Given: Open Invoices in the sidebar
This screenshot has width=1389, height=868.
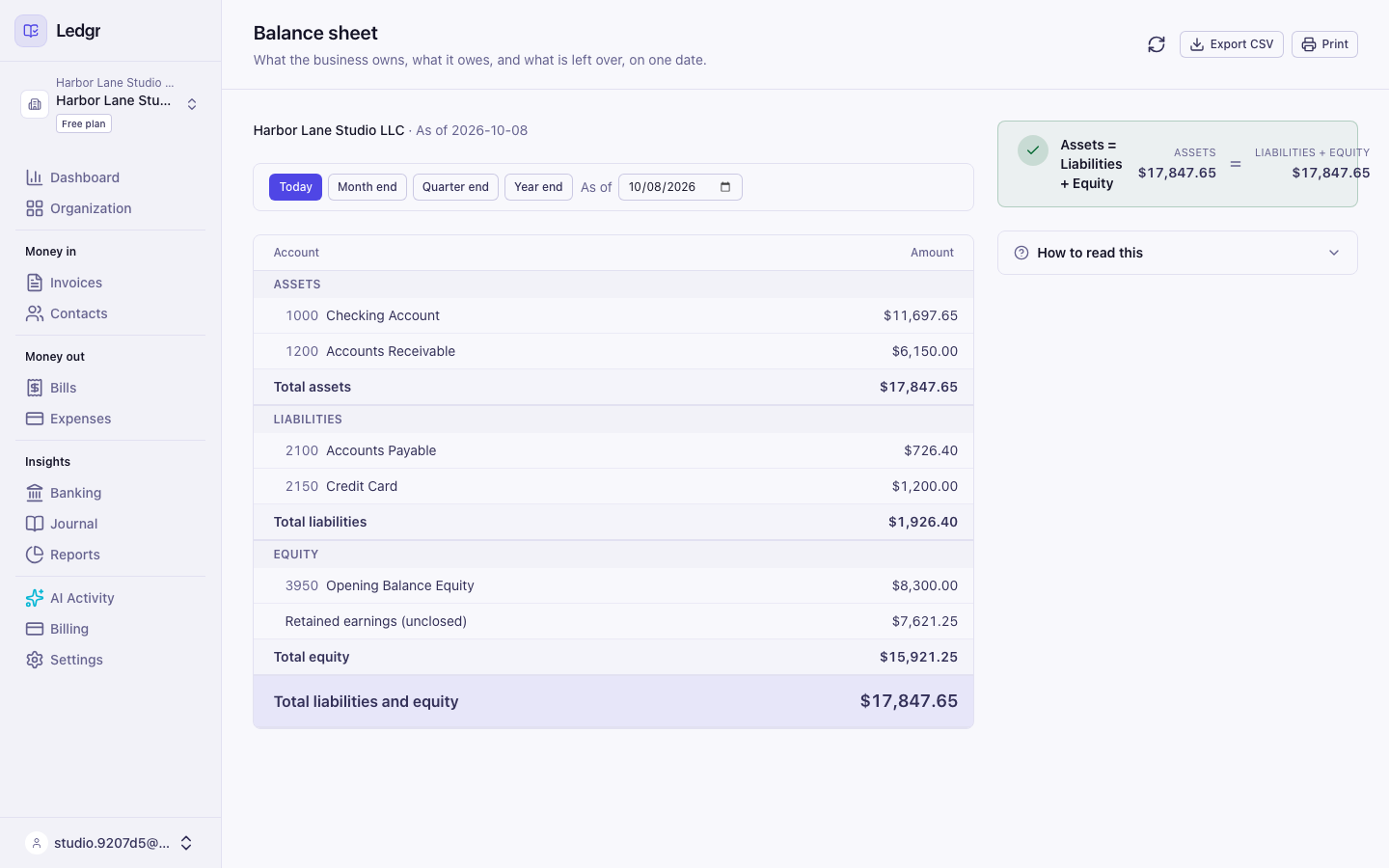Looking at the screenshot, I should 110,283.
